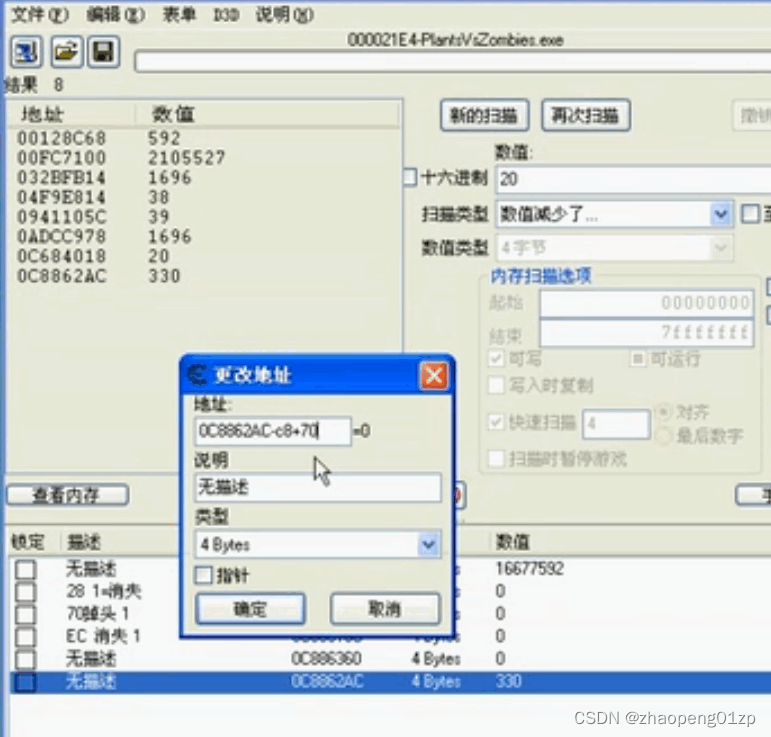Select result address 0C8862AC in the results list

(x=61, y=276)
